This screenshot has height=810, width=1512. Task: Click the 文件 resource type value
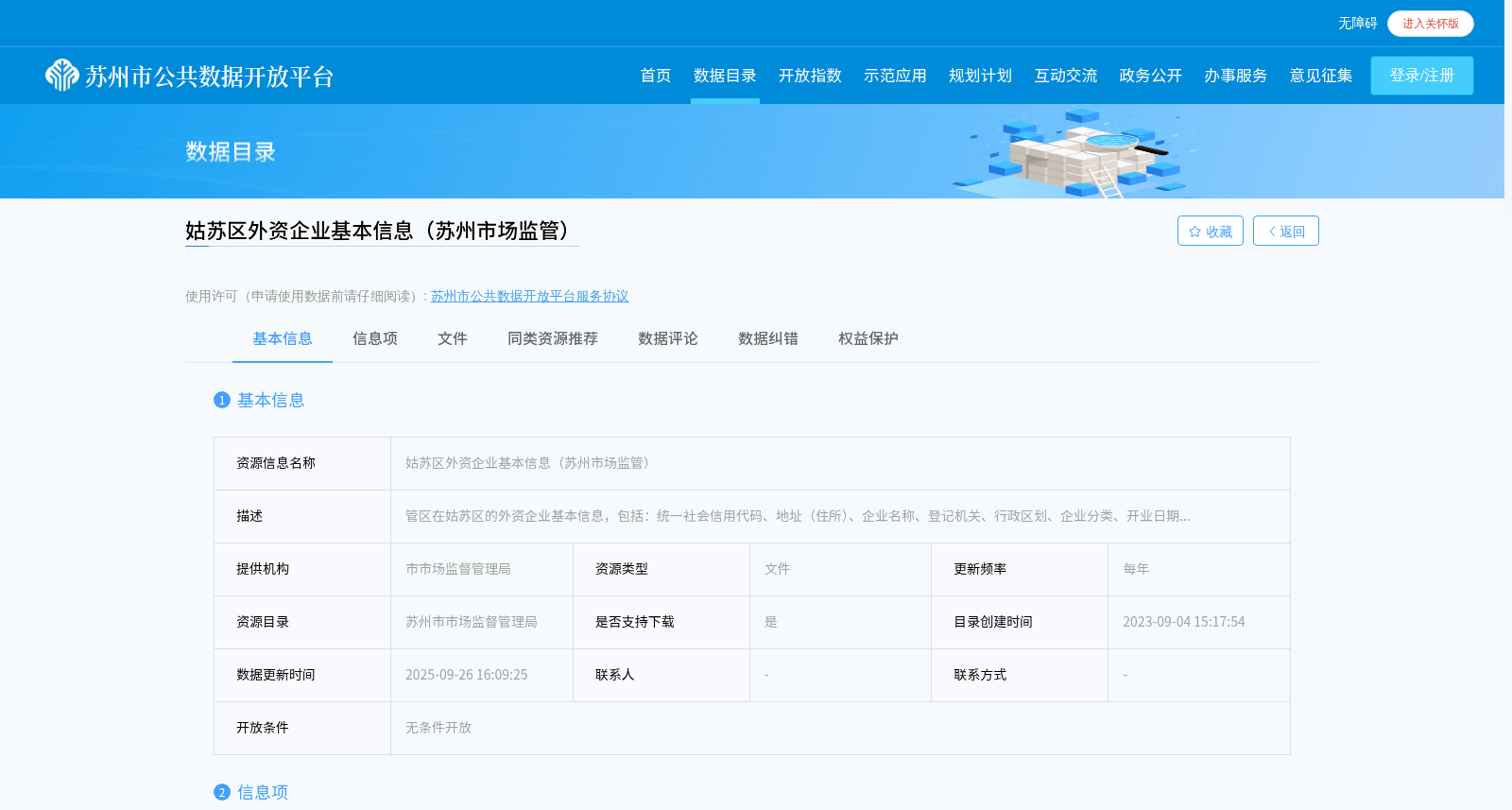point(778,569)
